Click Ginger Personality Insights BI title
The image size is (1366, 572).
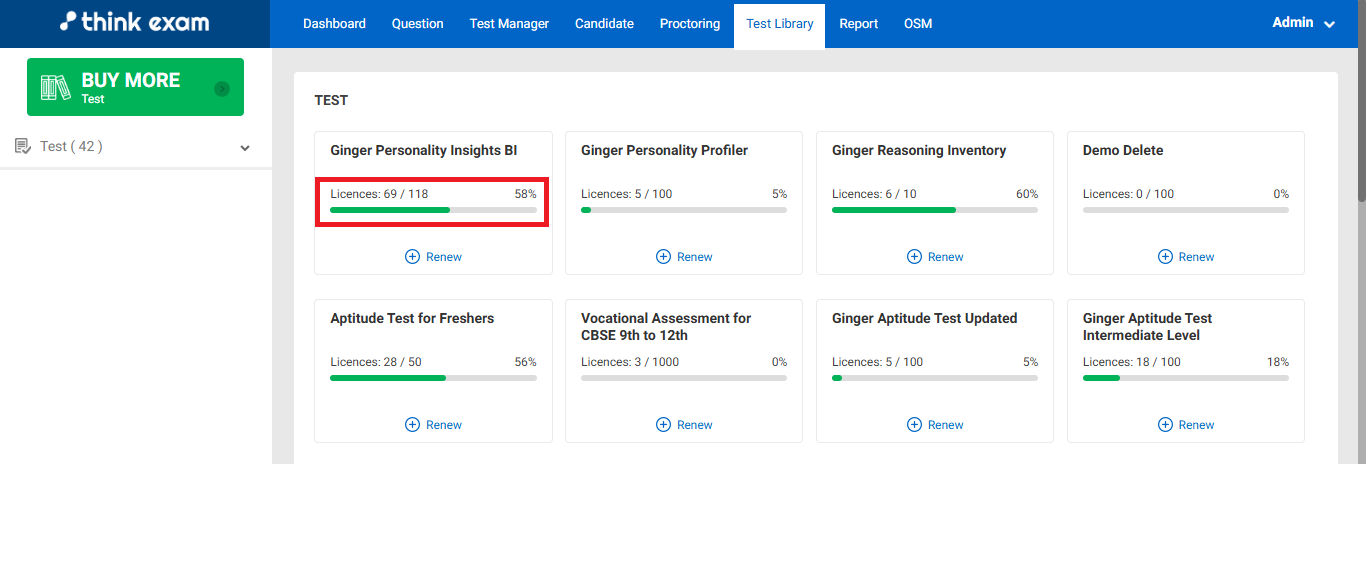[x=424, y=150]
